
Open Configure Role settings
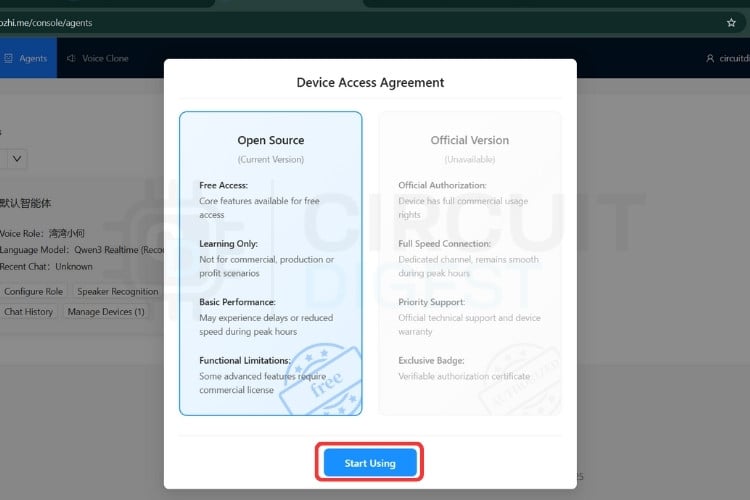coord(33,291)
